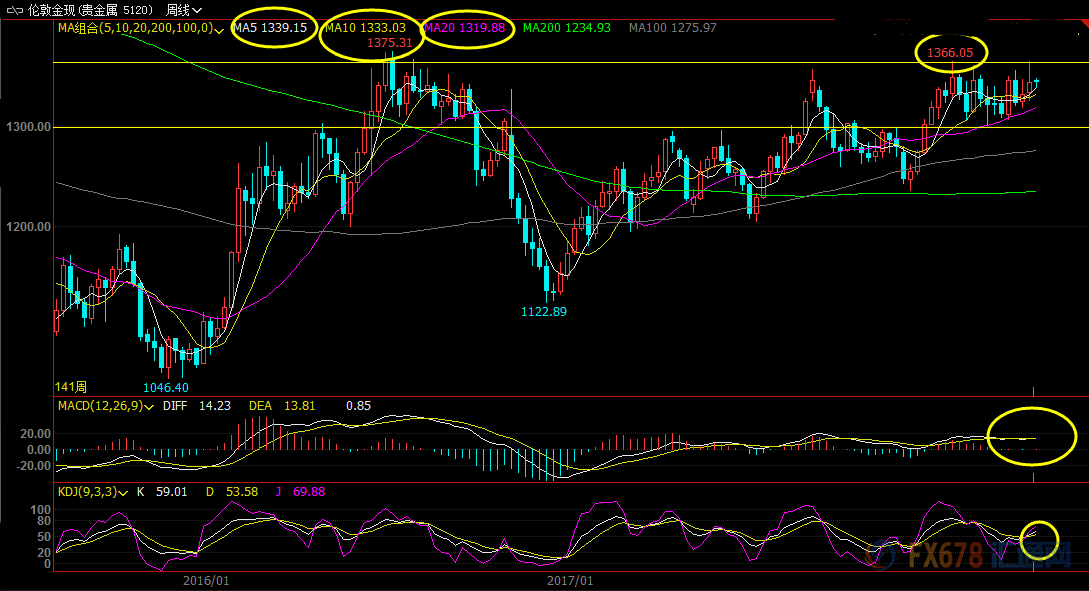Select the MA10 1333.03 legend label
1089x591 pixels.
point(365,28)
